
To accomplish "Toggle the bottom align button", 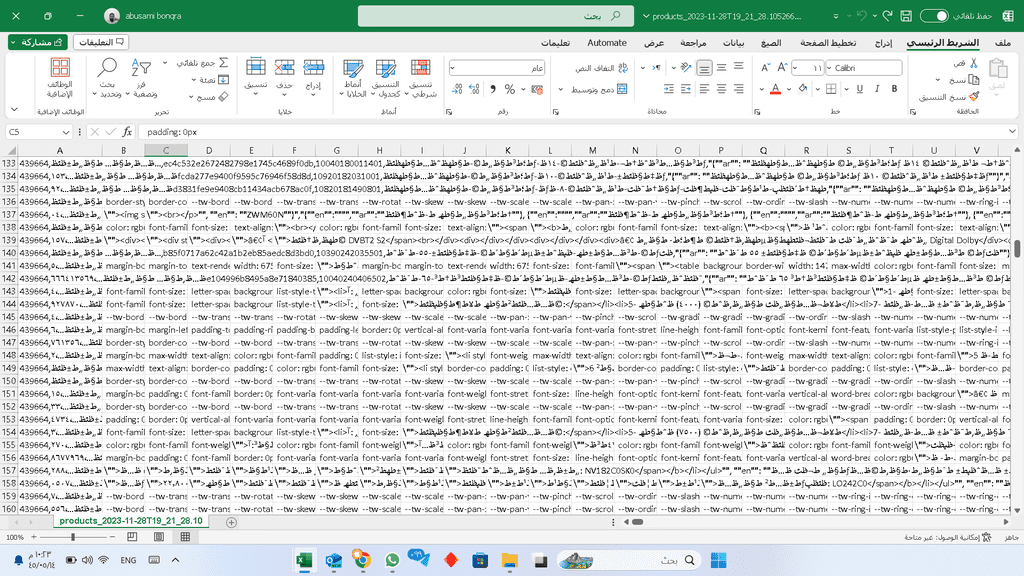I will (x=704, y=67).
